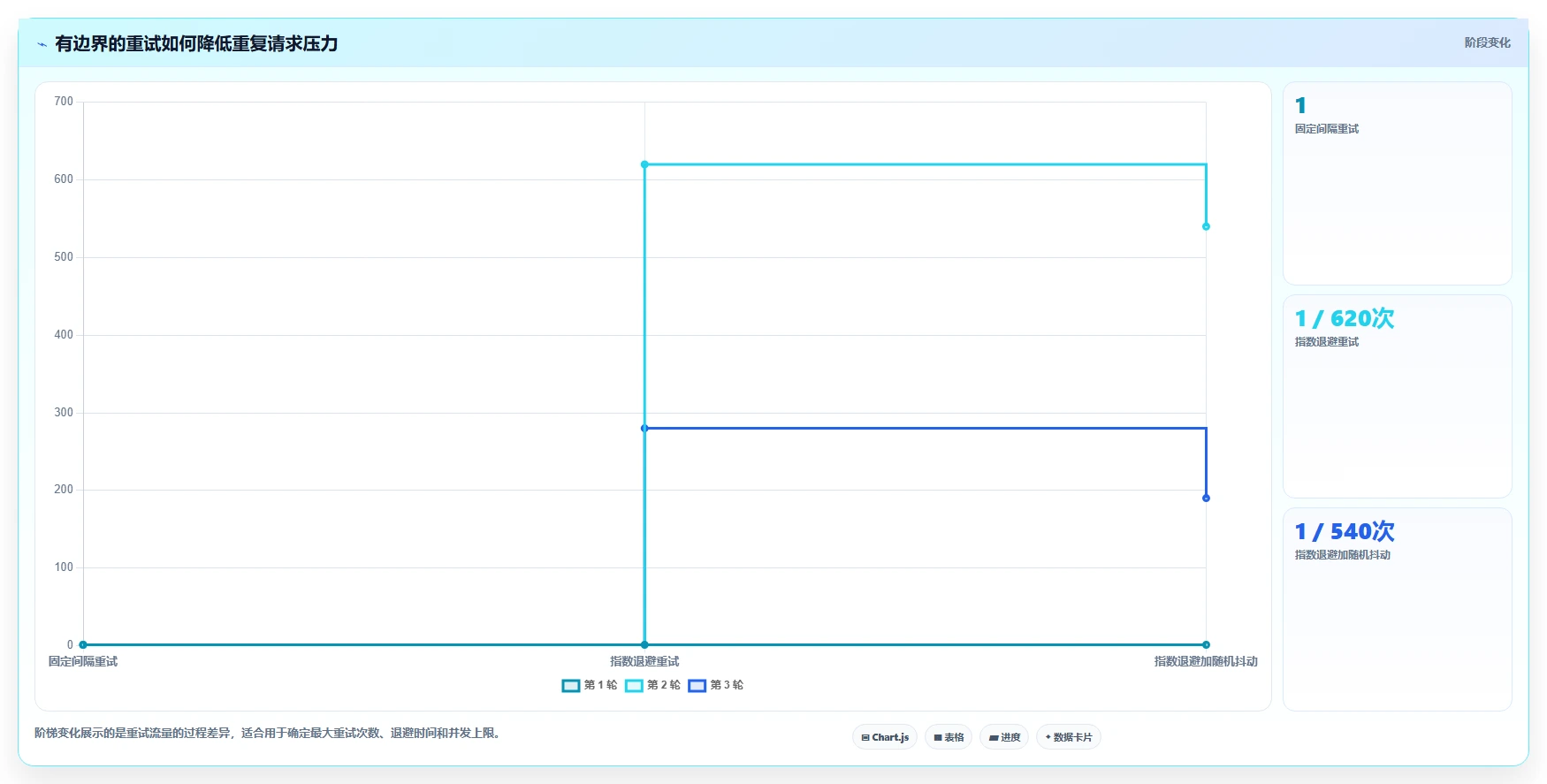Click the 固定间隔重试 x-axis label
1547x784 pixels.
point(83,661)
